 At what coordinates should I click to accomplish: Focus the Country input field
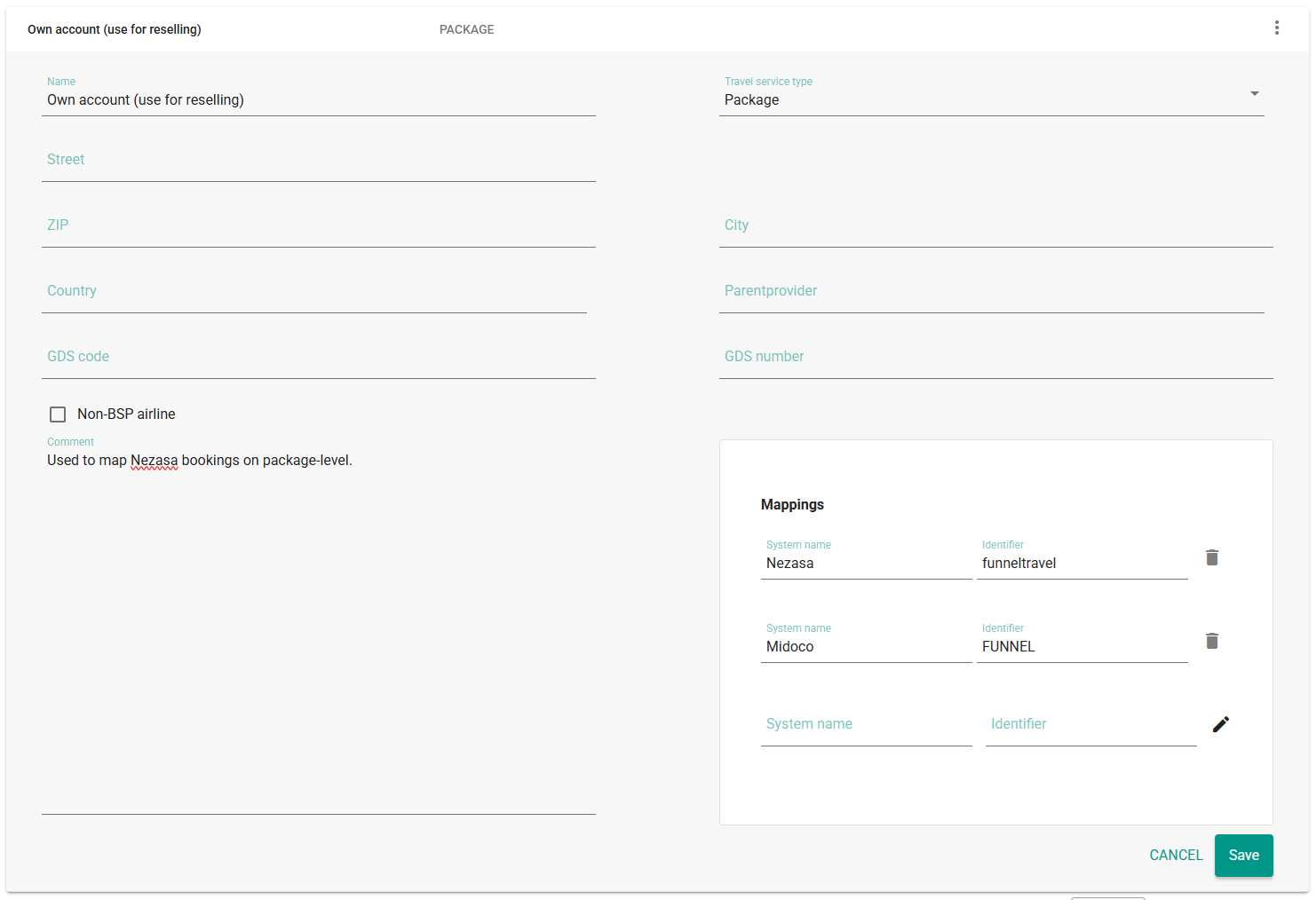point(314,292)
